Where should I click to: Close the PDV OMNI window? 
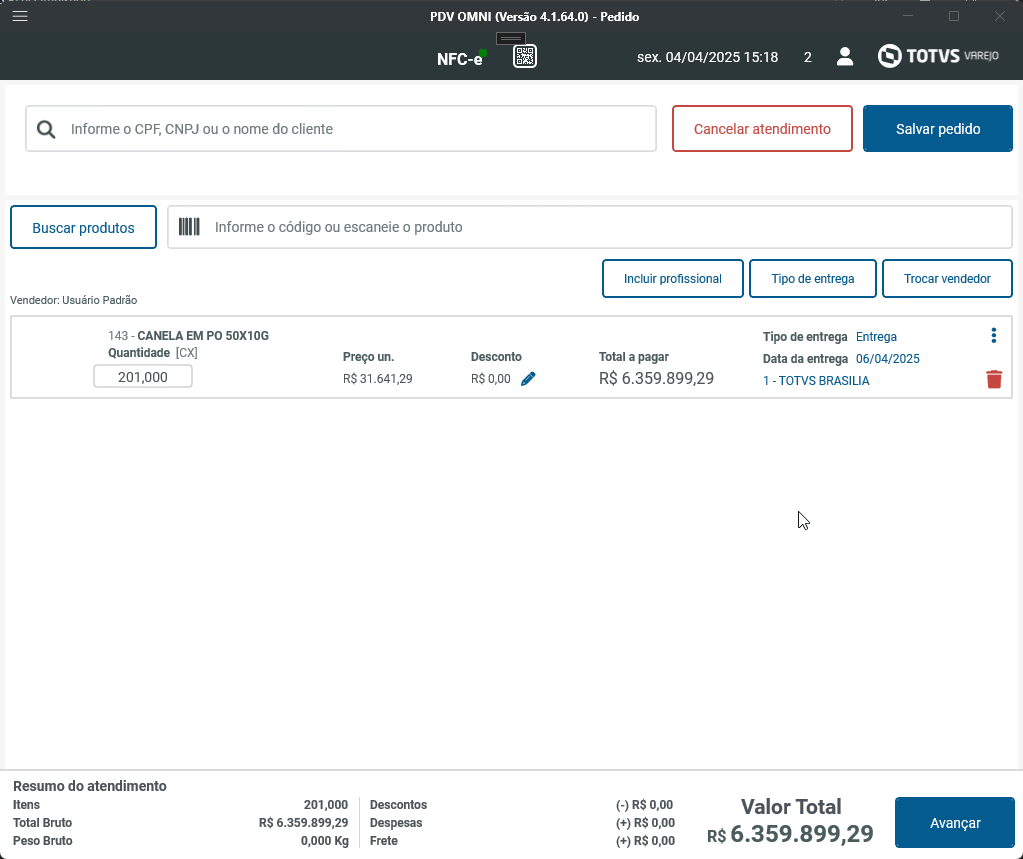tap(1000, 16)
